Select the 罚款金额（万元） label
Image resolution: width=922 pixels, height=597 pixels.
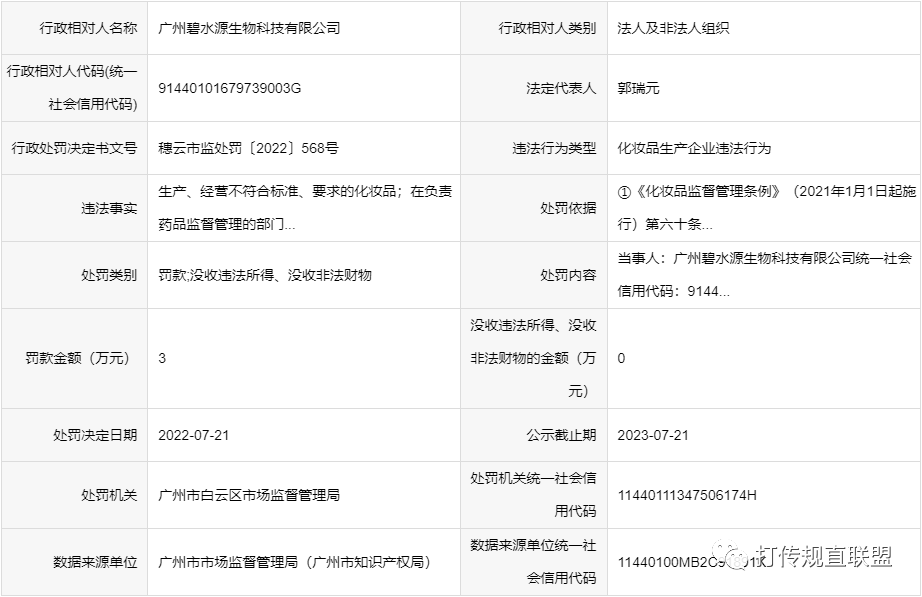click(x=76, y=358)
